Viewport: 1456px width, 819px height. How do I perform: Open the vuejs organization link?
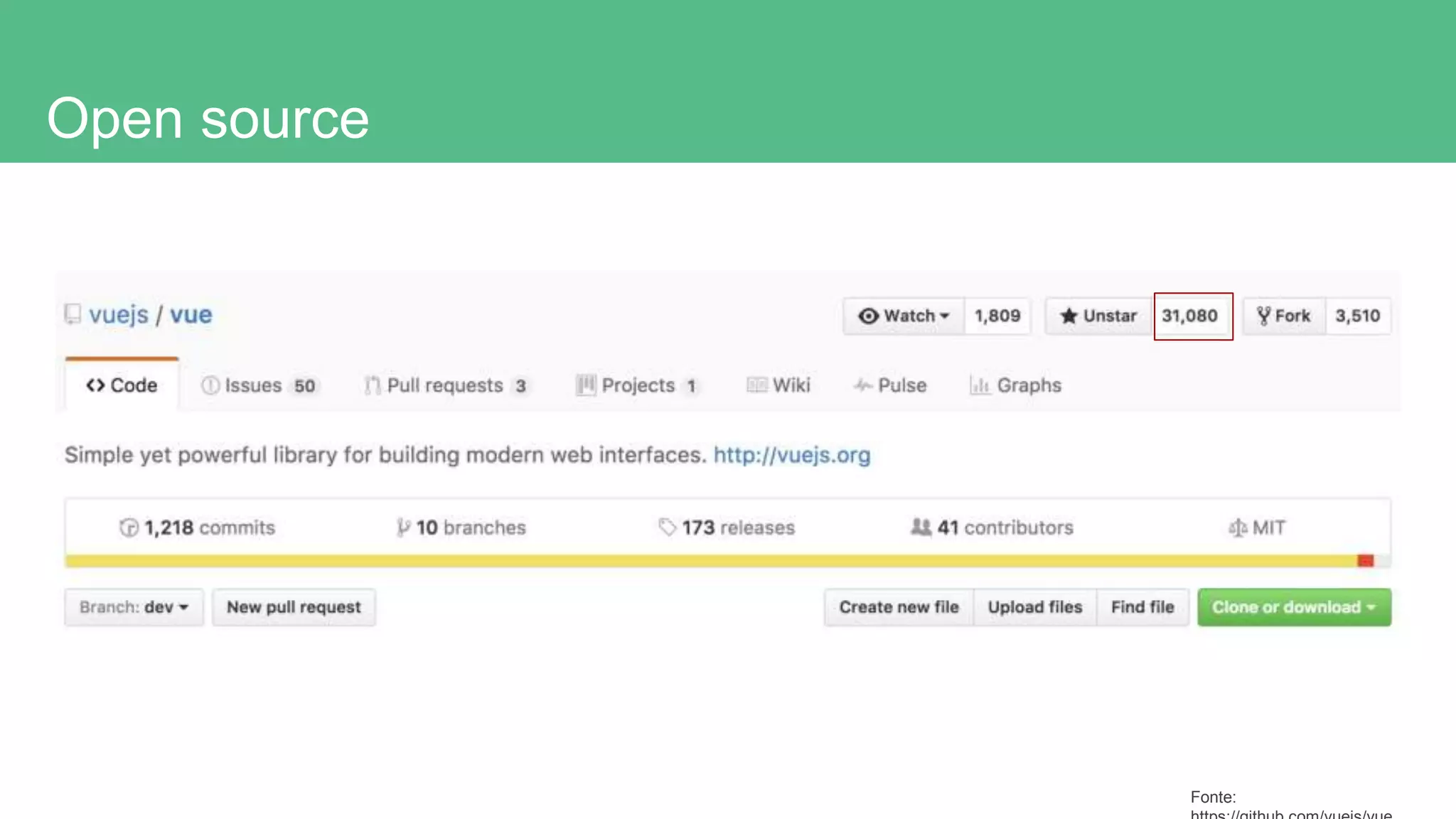[119, 314]
